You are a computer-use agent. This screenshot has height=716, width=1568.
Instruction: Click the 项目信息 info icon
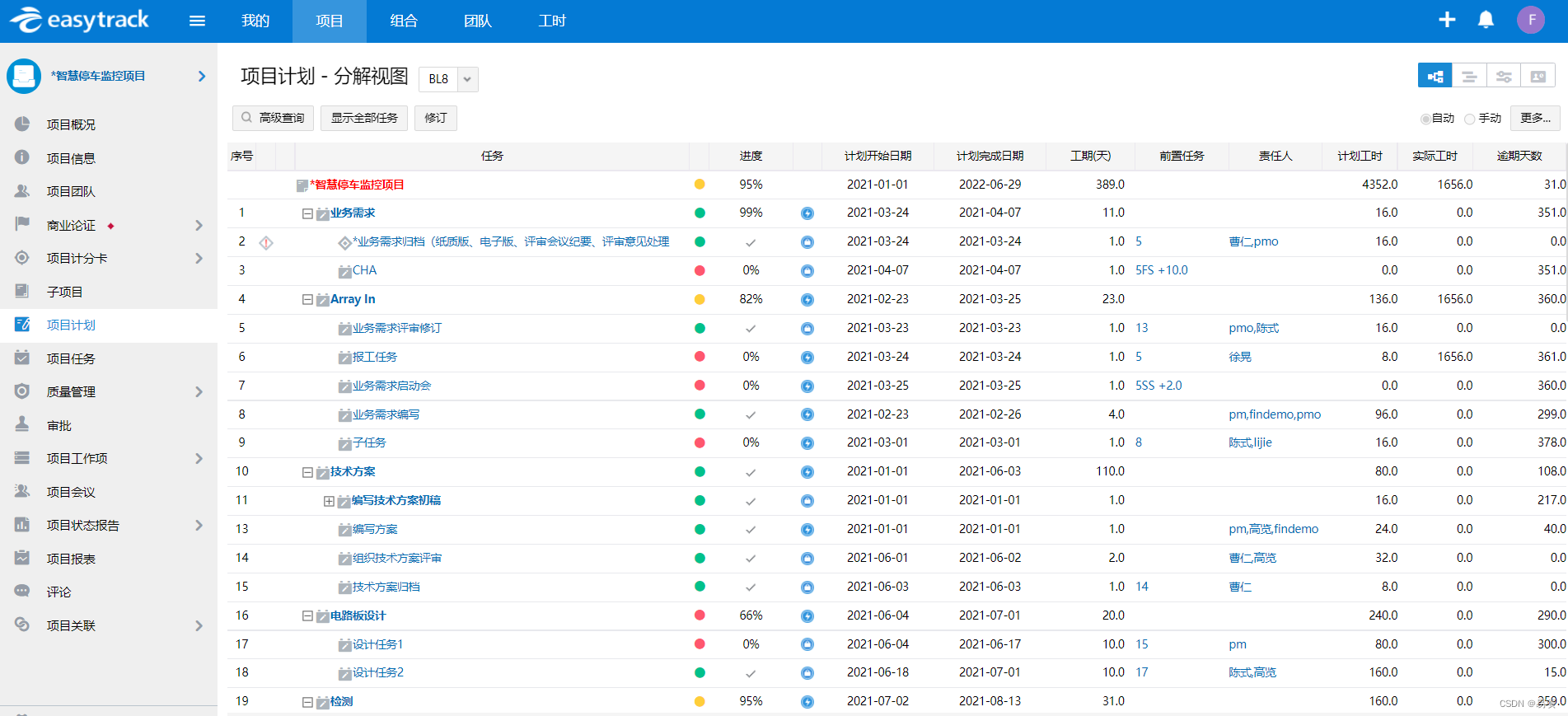(x=22, y=157)
